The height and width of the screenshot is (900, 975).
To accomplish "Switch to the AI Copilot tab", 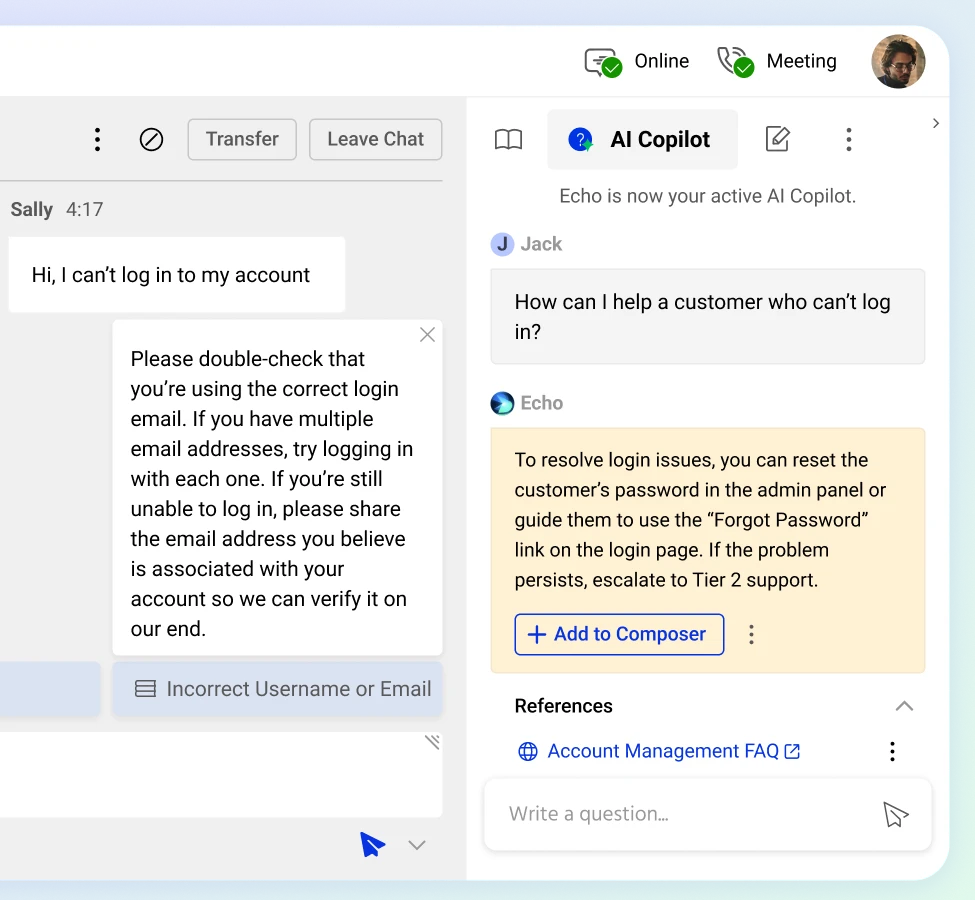I will [x=642, y=139].
